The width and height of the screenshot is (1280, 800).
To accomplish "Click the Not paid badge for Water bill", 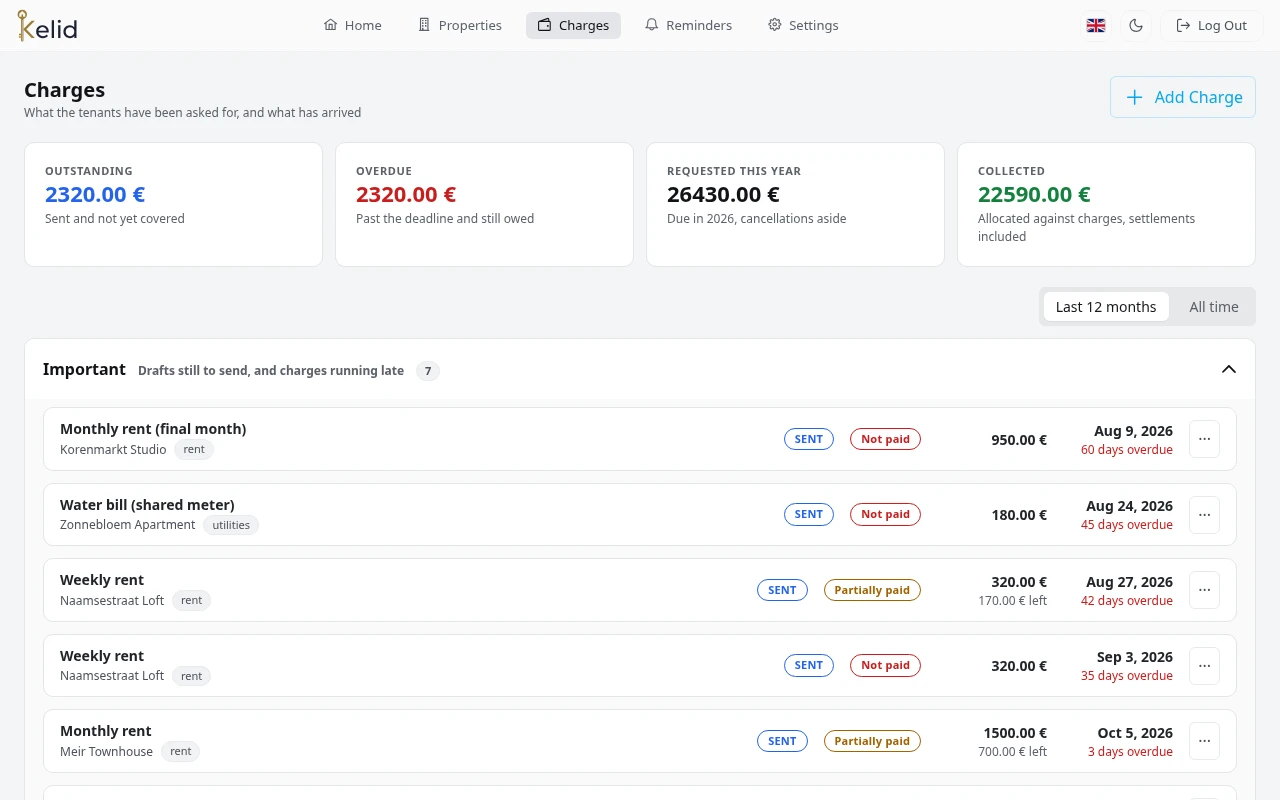I will click(885, 515).
